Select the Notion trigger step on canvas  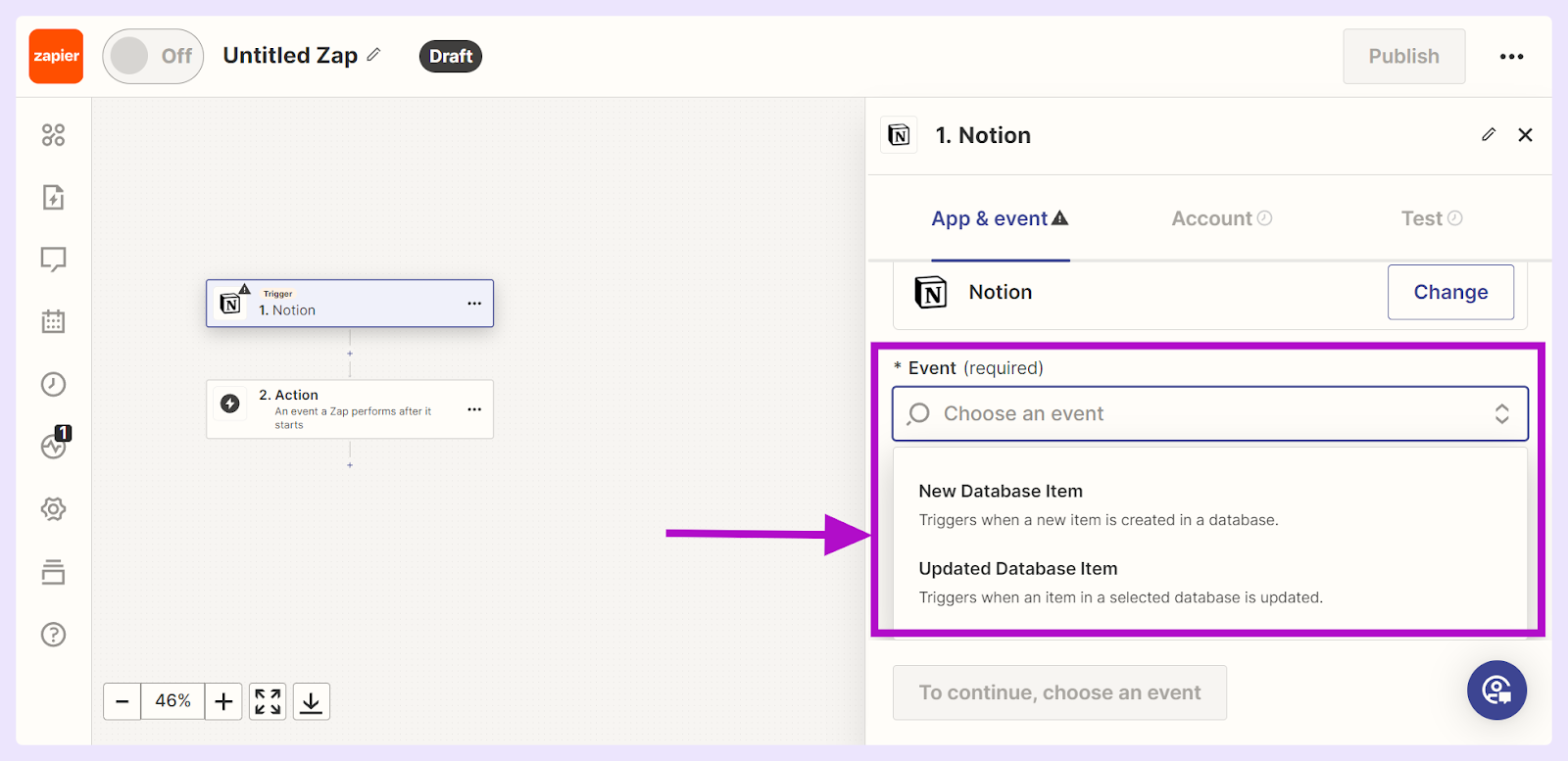349,304
